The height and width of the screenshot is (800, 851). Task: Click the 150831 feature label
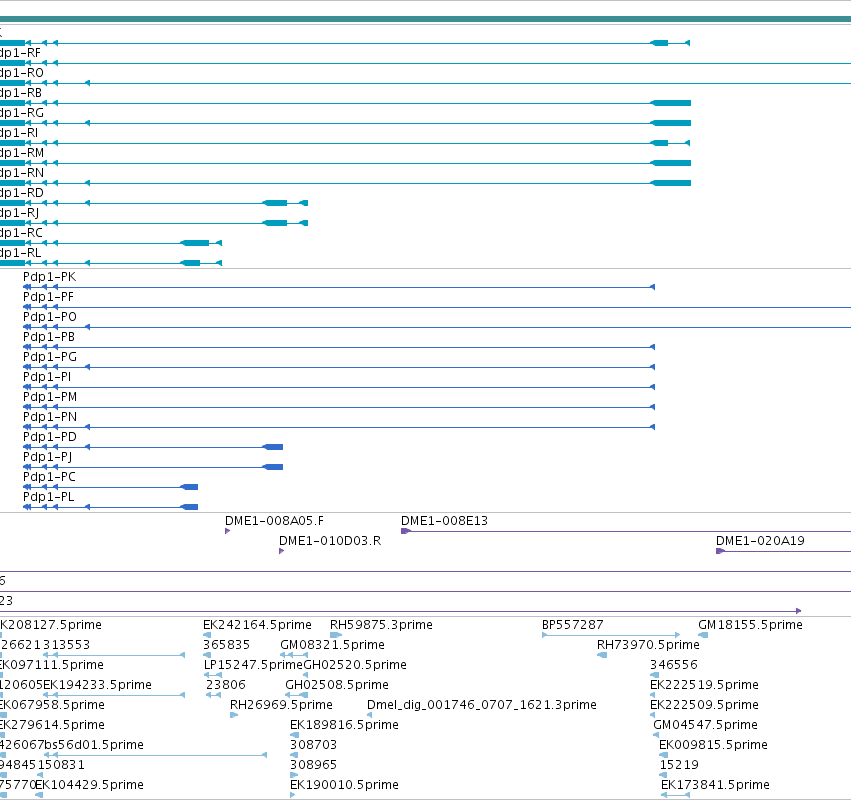(61, 765)
